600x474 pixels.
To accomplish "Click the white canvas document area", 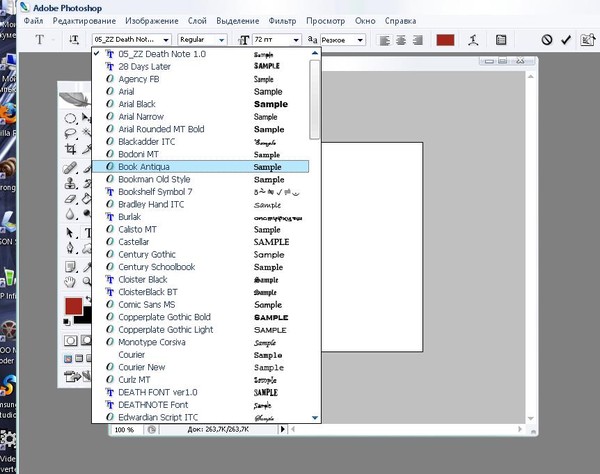I will (372, 247).
